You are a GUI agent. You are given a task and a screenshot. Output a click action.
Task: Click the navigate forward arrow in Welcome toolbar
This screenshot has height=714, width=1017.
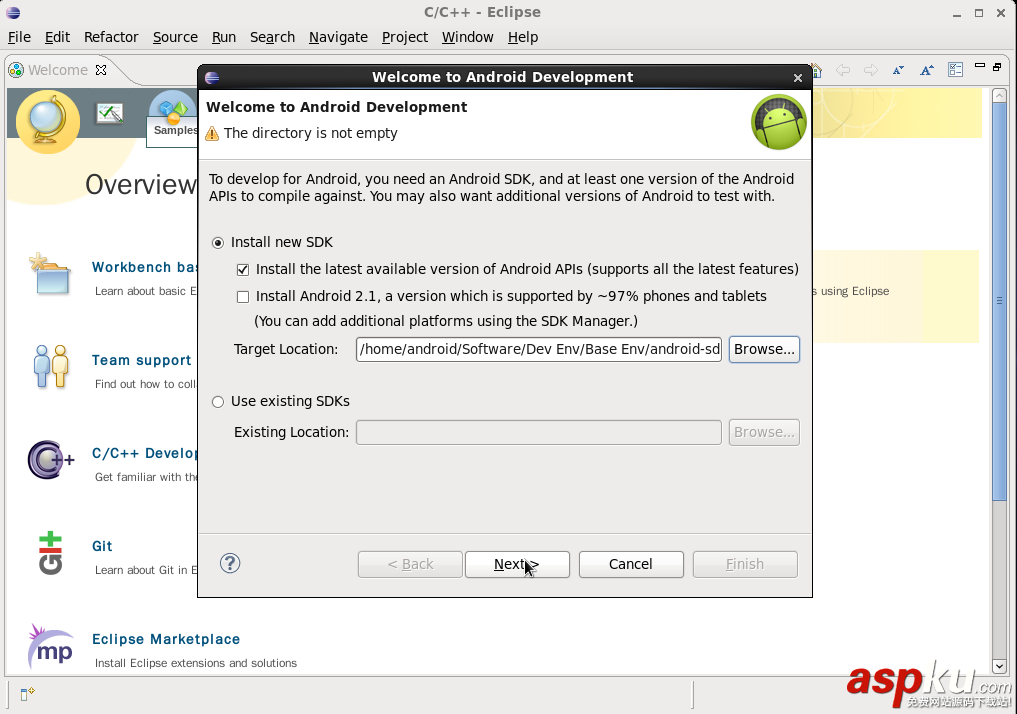point(870,70)
